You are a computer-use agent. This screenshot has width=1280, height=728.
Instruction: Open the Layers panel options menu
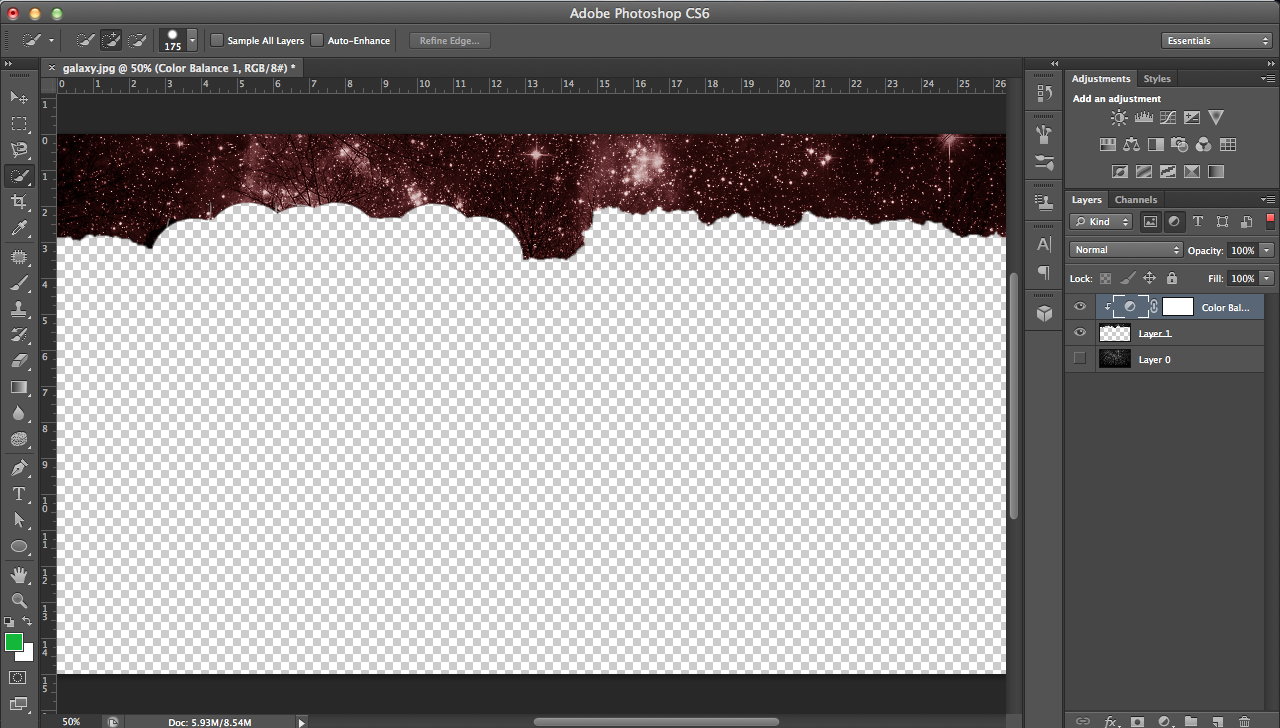pyautogui.click(x=1268, y=200)
